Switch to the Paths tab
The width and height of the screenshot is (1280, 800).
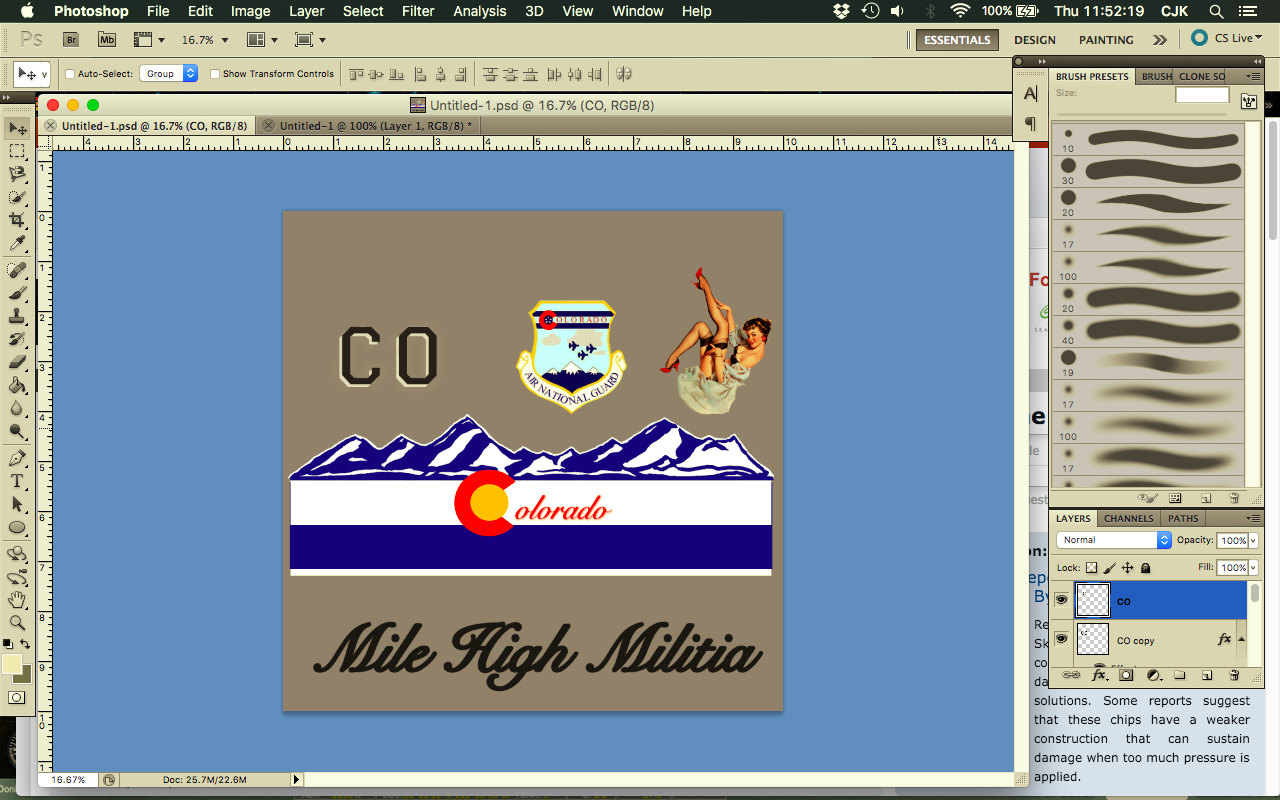click(x=1183, y=518)
